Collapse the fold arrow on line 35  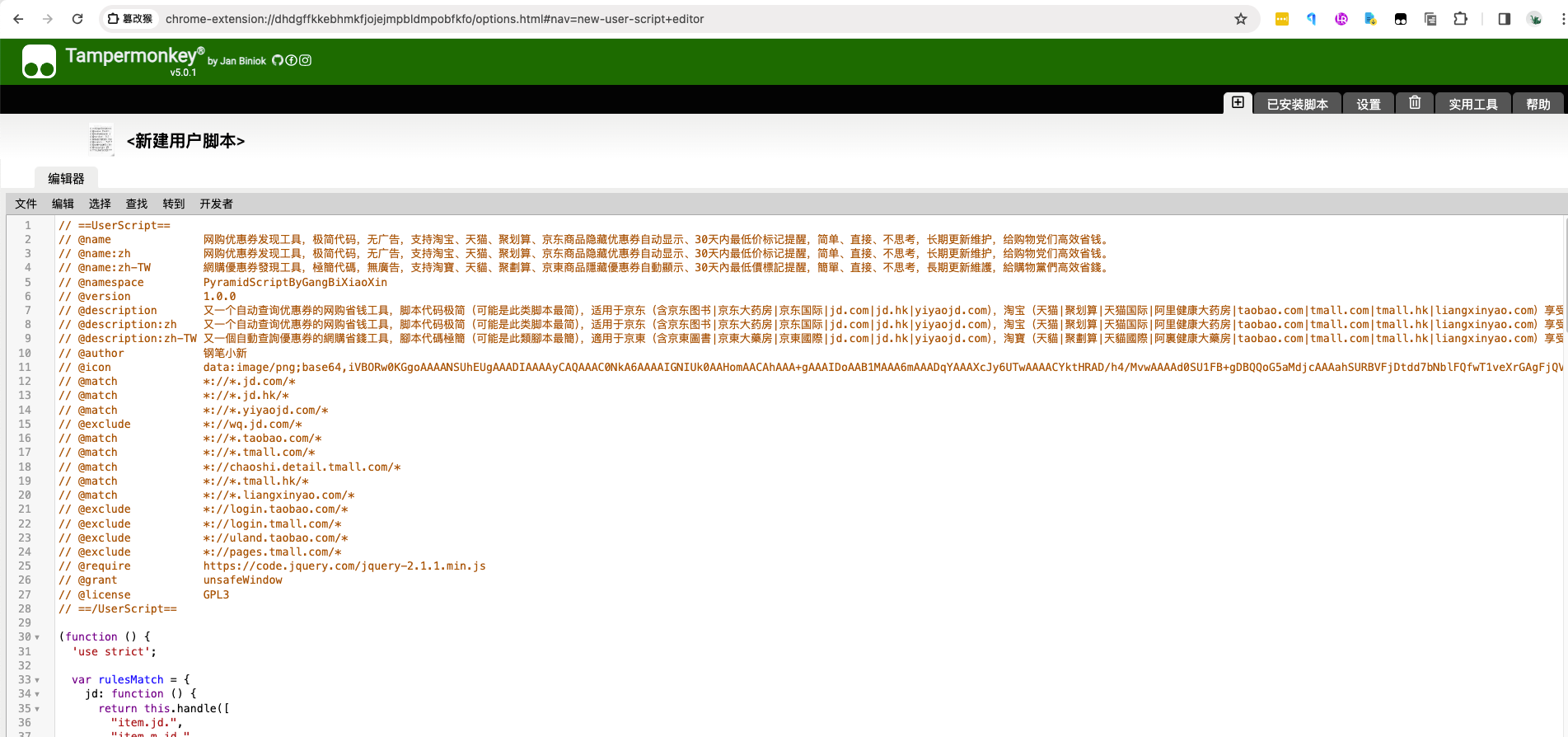[x=37, y=709]
